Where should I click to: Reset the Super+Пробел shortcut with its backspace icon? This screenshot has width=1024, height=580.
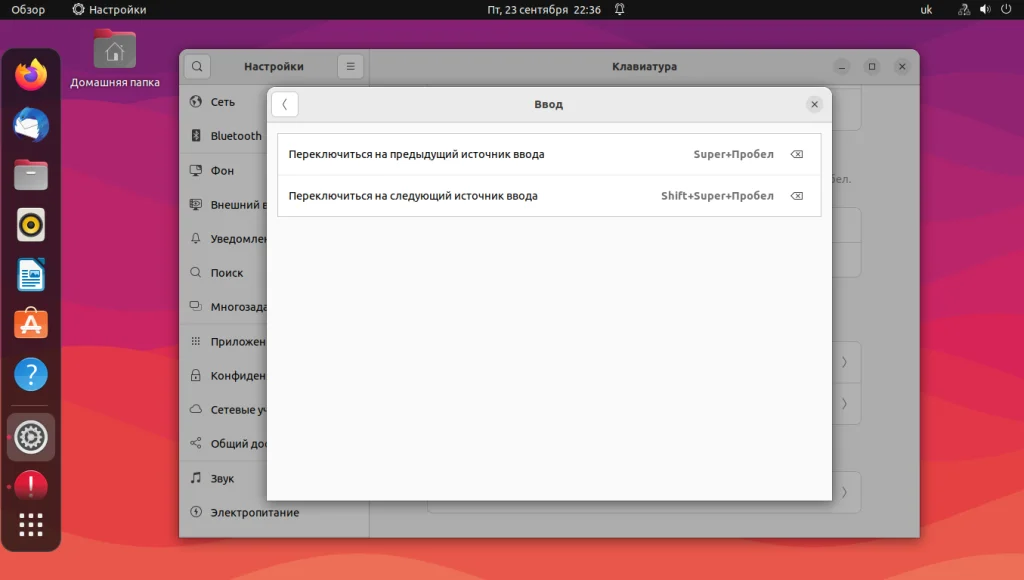pyautogui.click(x=796, y=154)
